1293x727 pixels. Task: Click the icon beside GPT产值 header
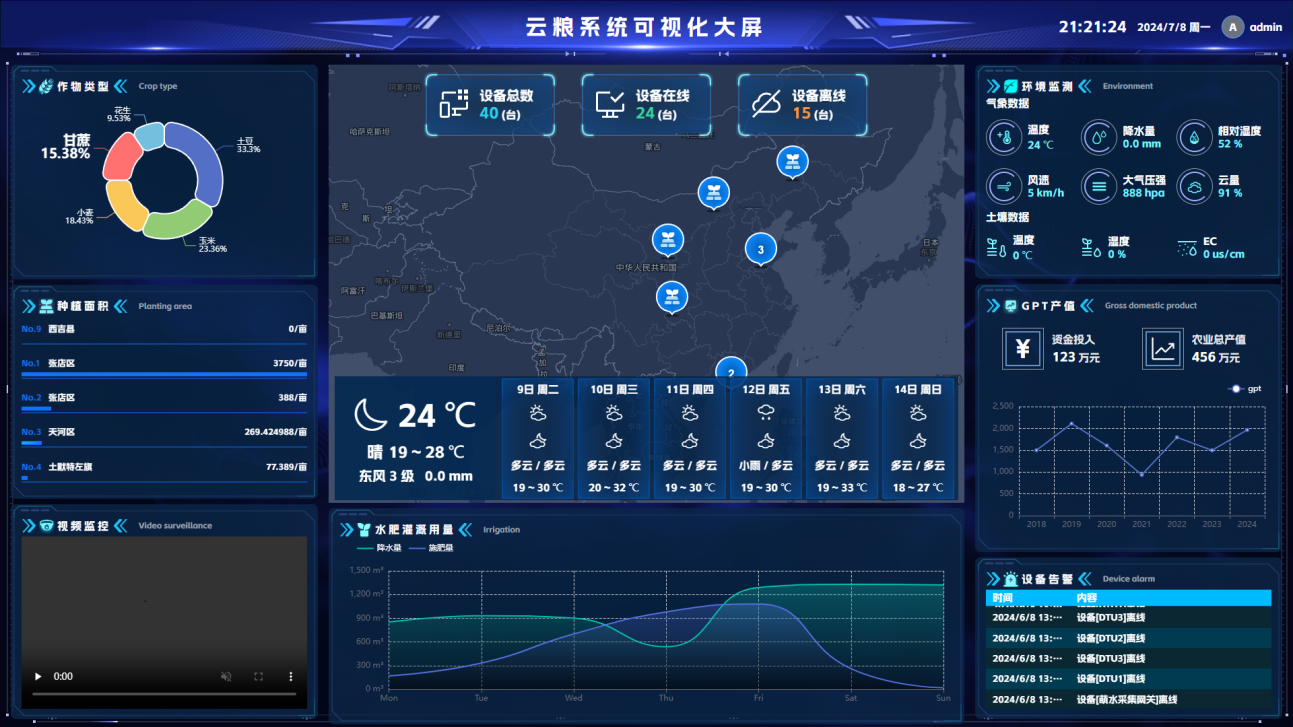point(1011,305)
